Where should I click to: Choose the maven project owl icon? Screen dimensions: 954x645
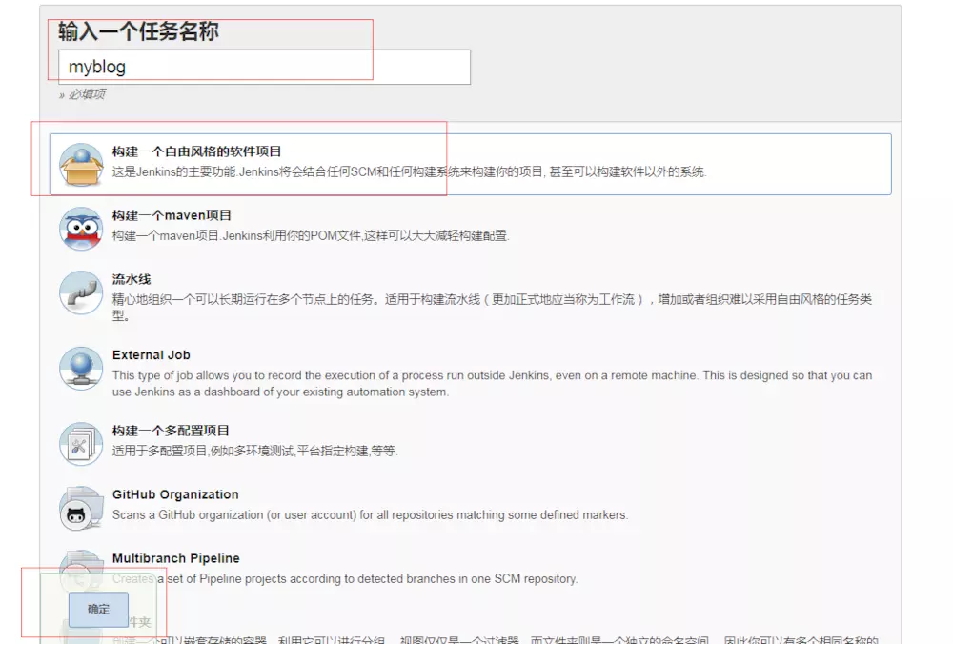(x=81, y=229)
